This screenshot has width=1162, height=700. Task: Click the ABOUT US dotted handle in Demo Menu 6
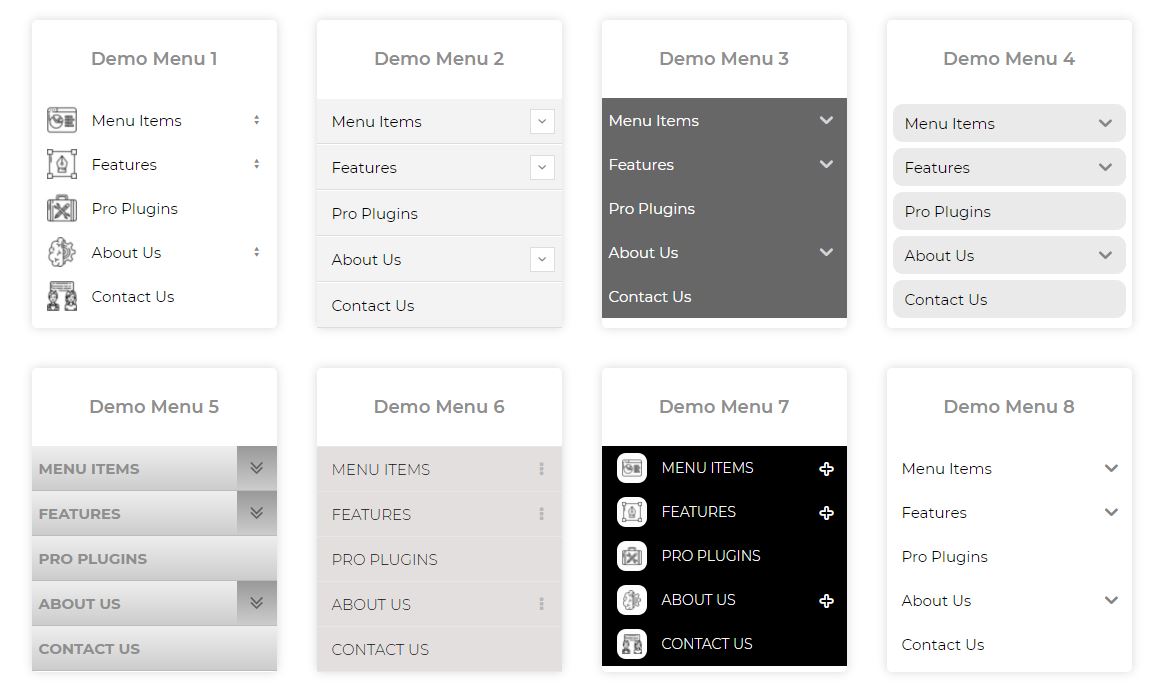pos(541,604)
